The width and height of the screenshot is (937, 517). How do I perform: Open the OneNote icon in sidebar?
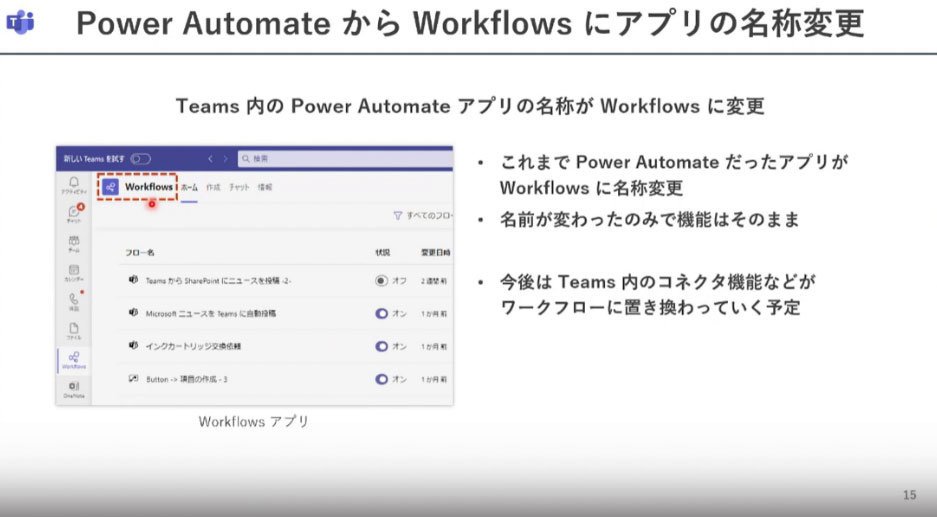click(74, 389)
